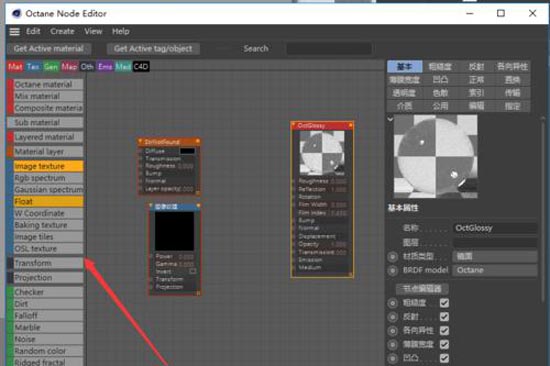
Task: Click Get Active material button
Action: (x=49, y=49)
